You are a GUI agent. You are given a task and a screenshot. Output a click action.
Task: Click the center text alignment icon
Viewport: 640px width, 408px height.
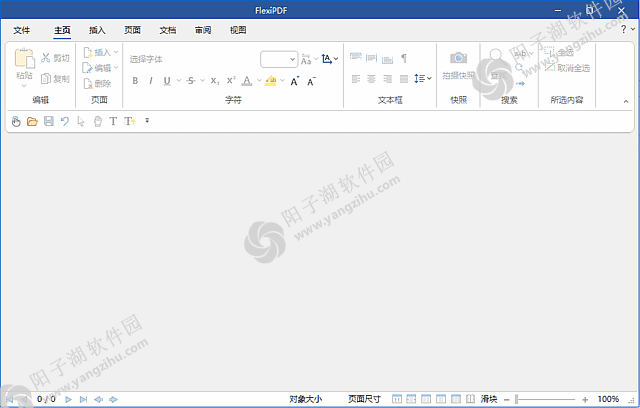[x=371, y=79]
